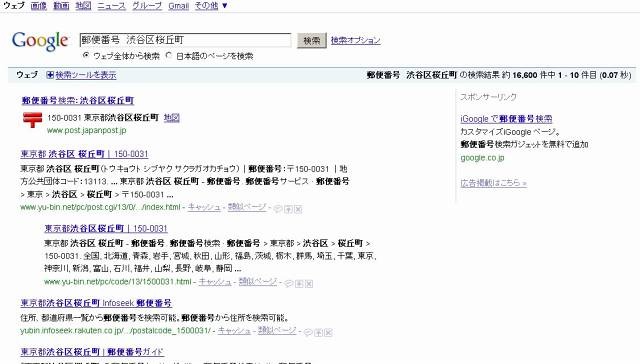Click the red Japan Post mailbox icon
640x364 pixels.
(x=32, y=120)
